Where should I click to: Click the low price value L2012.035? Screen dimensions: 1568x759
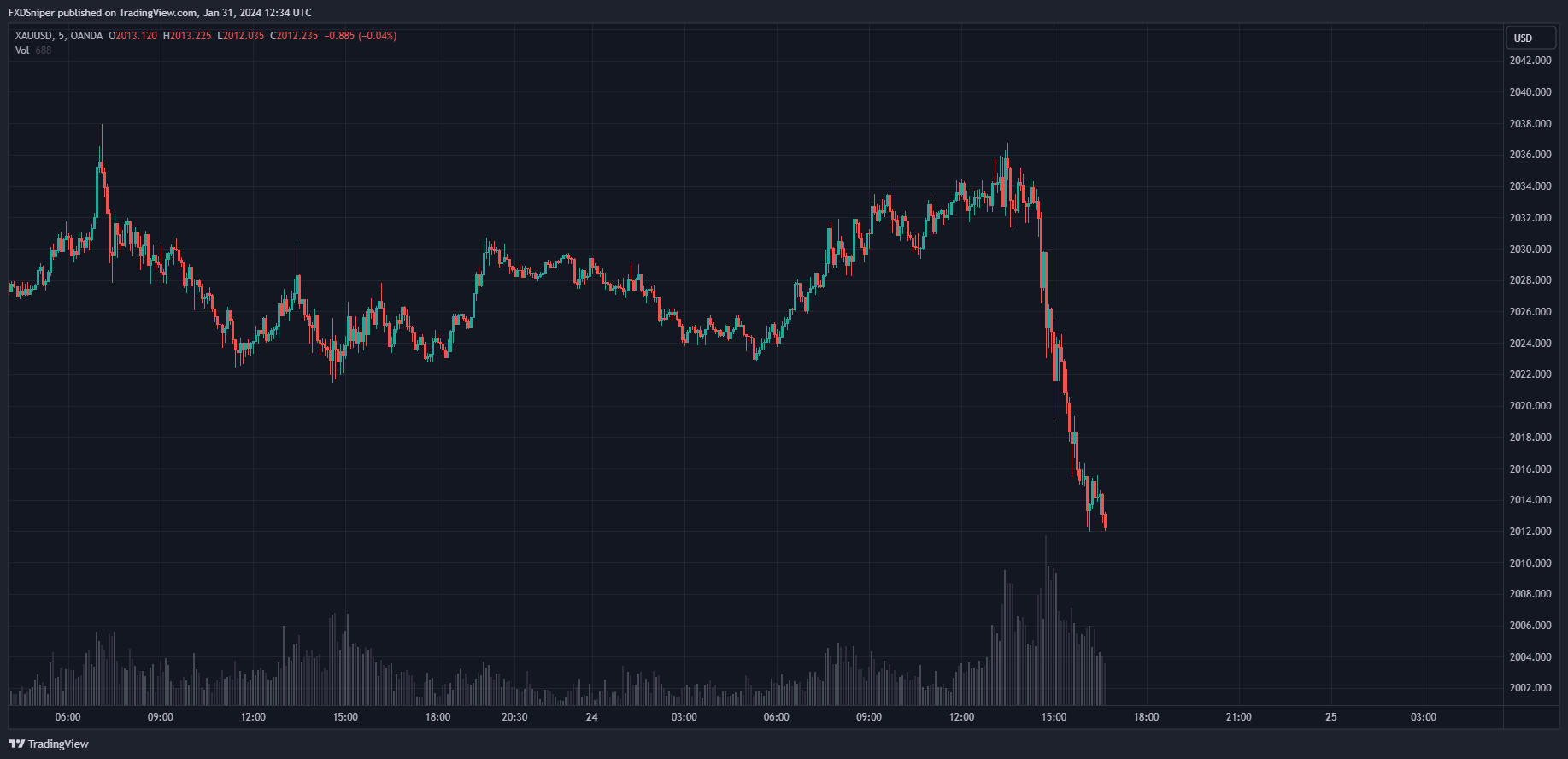pos(241,36)
